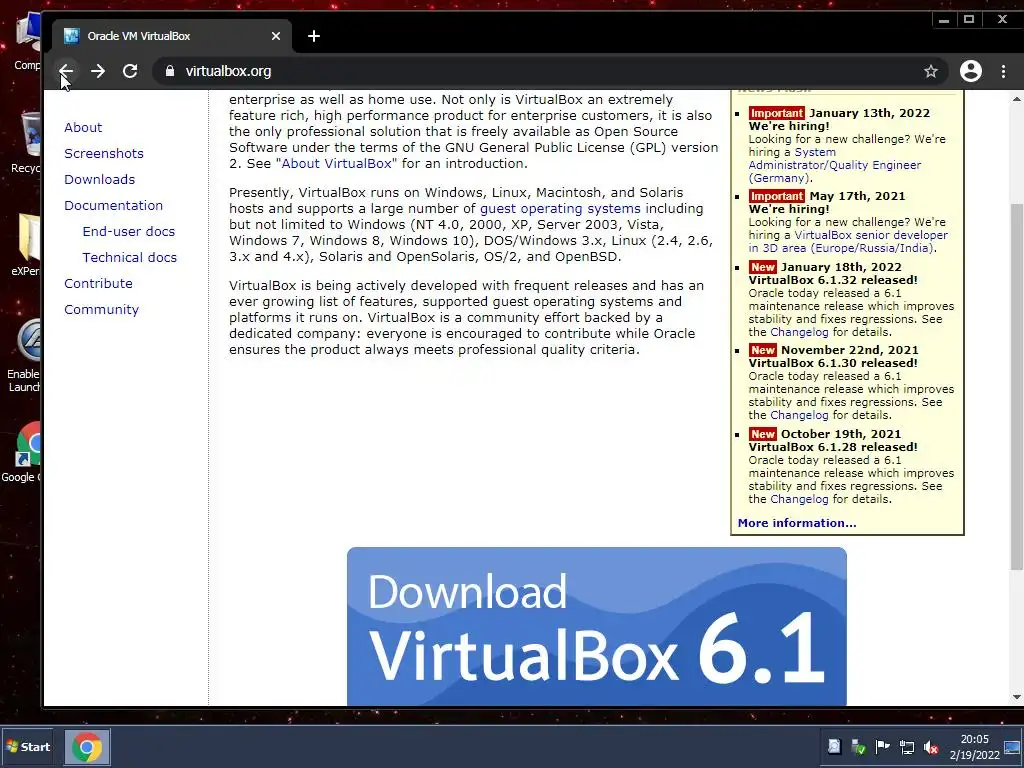Click the "VirtualBox 6.1.30 released!" headline
Screen dimensions: 1024x768
tap(833, 363)
